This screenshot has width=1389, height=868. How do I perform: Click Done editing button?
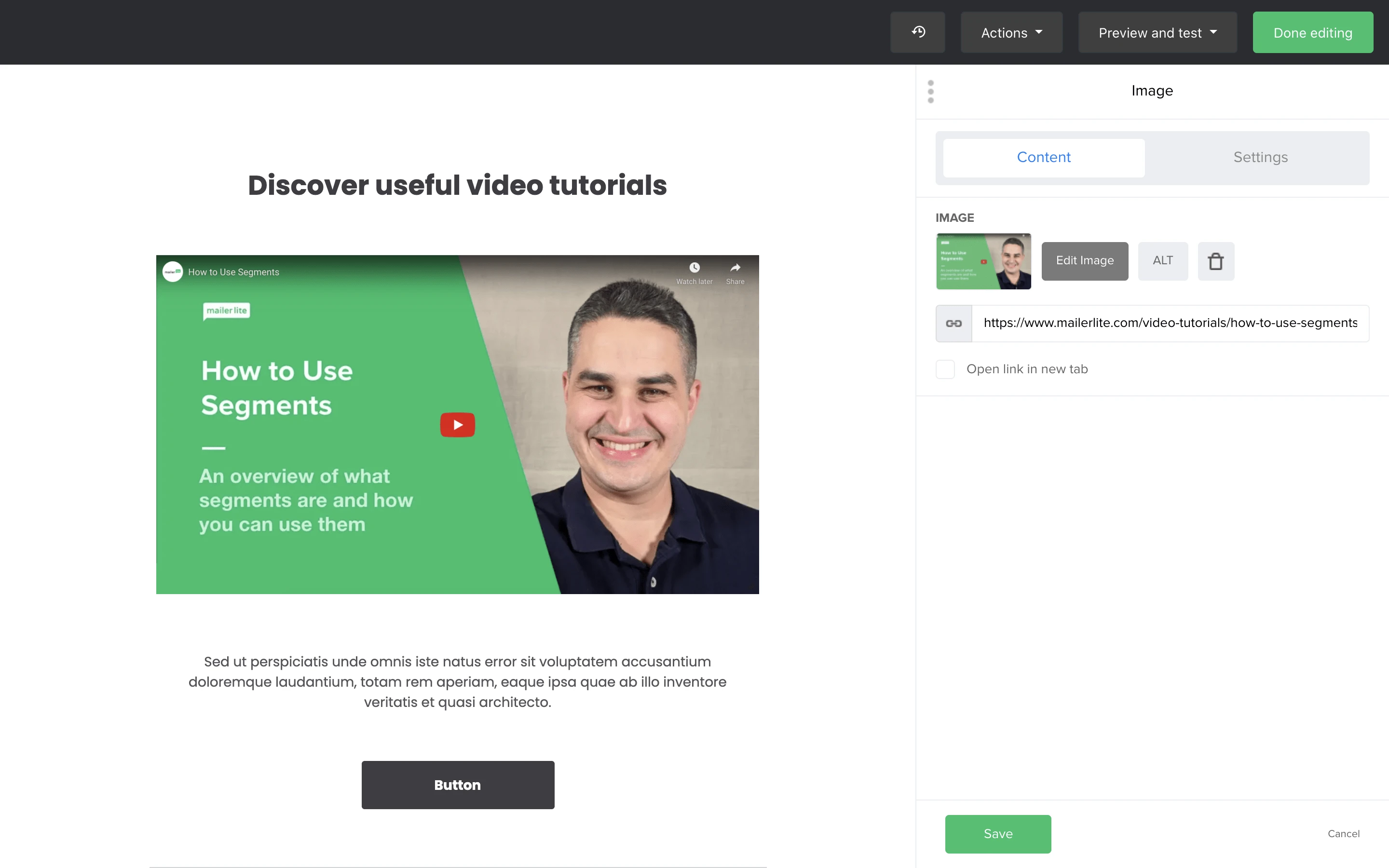click(x=1312, y=33)
